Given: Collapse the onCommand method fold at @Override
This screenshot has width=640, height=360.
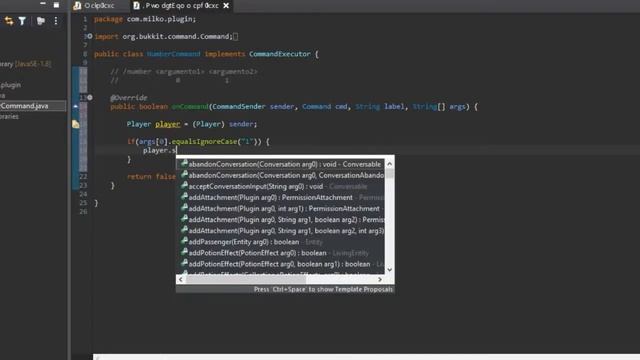Looking at the screenshot, I should point(90,98).
